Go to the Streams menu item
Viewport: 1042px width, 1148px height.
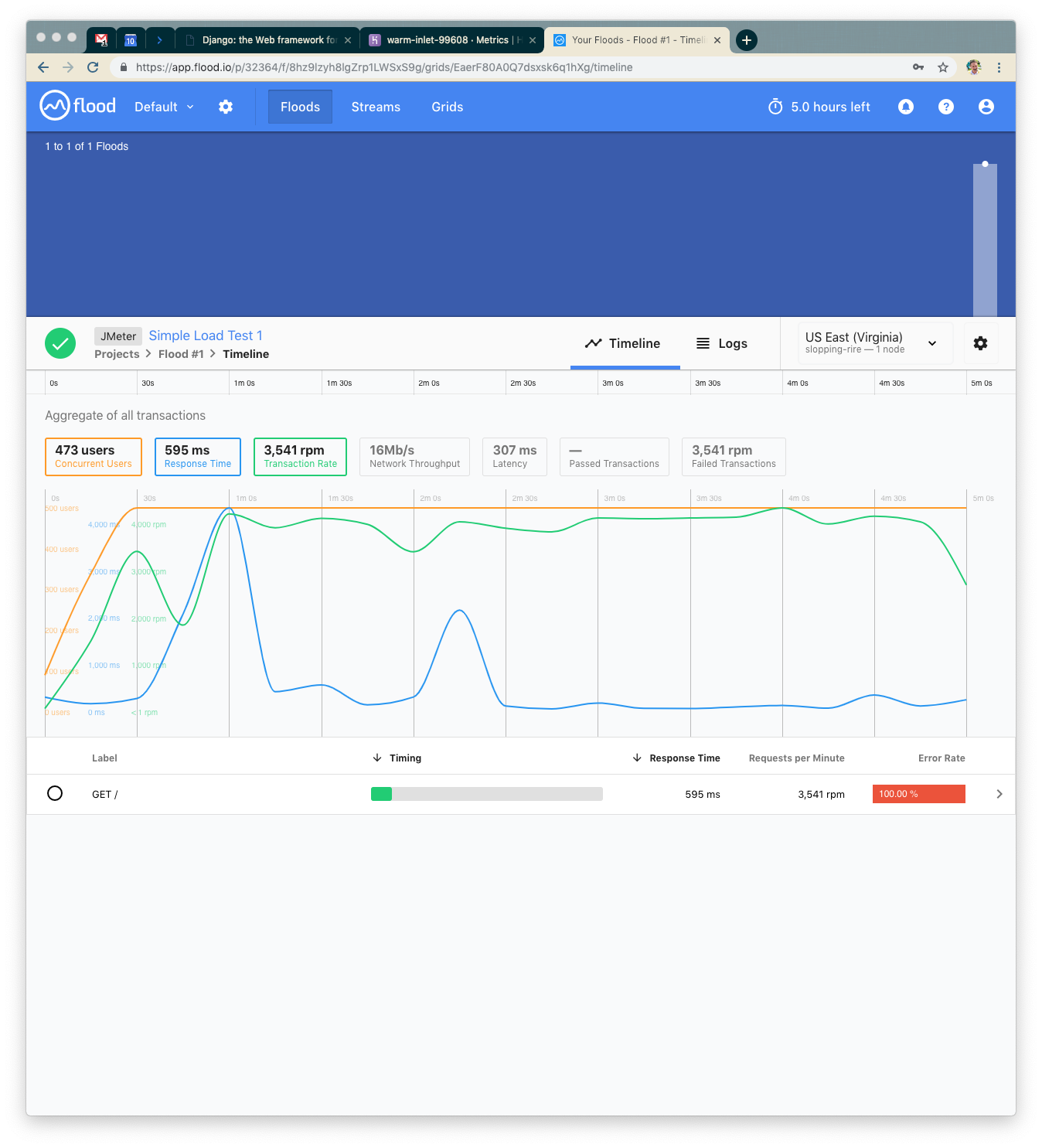(x=376, y=107)
